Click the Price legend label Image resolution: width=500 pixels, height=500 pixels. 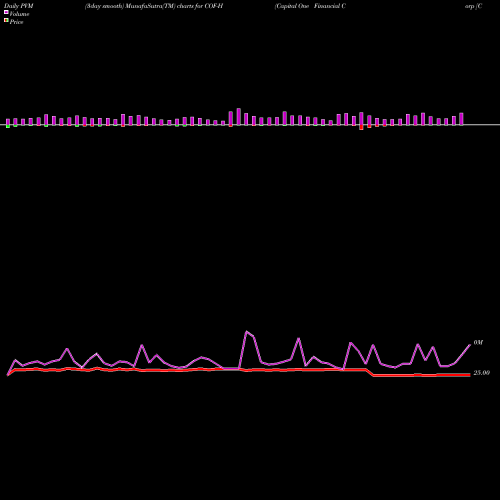[x=16, y=22]
